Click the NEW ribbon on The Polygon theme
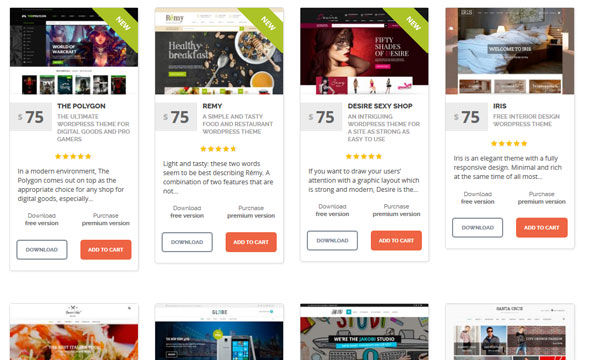Screen dimensions: 590x360 click(x=120, y=24)
